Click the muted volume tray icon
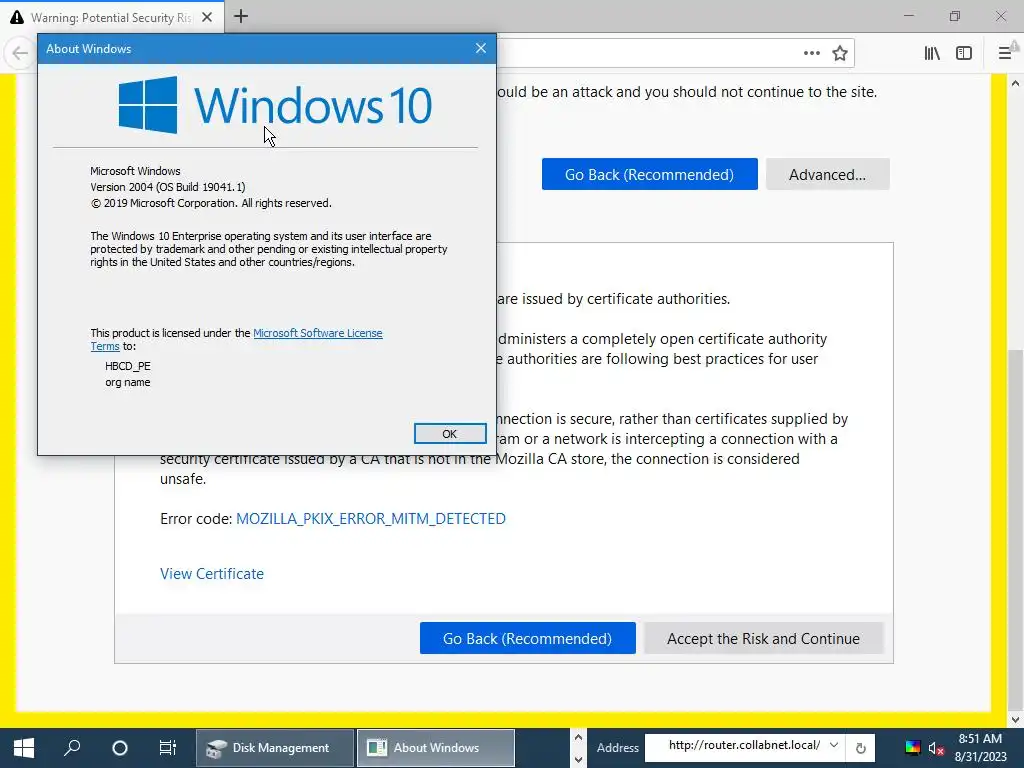This screenshot has height=768, width=1024. click(936, 748)
